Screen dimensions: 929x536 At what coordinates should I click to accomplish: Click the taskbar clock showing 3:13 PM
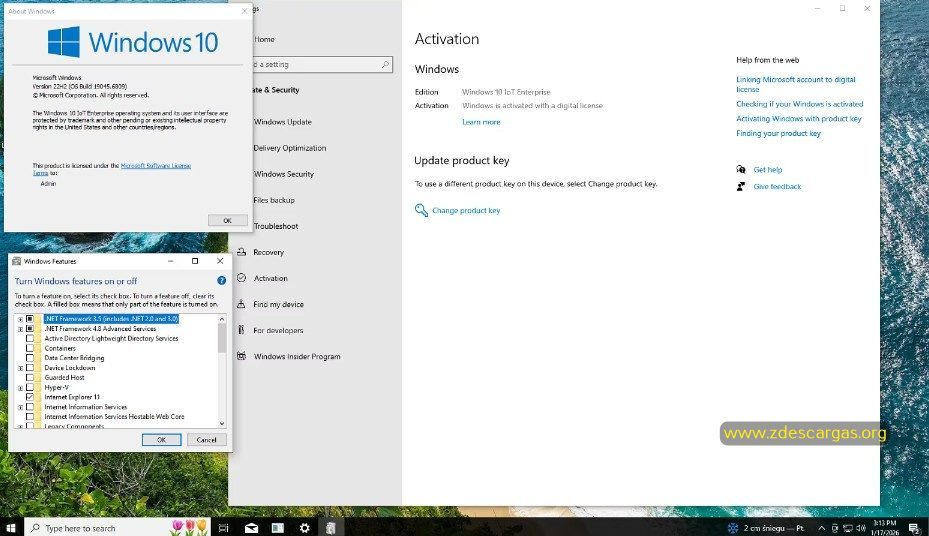884,528
